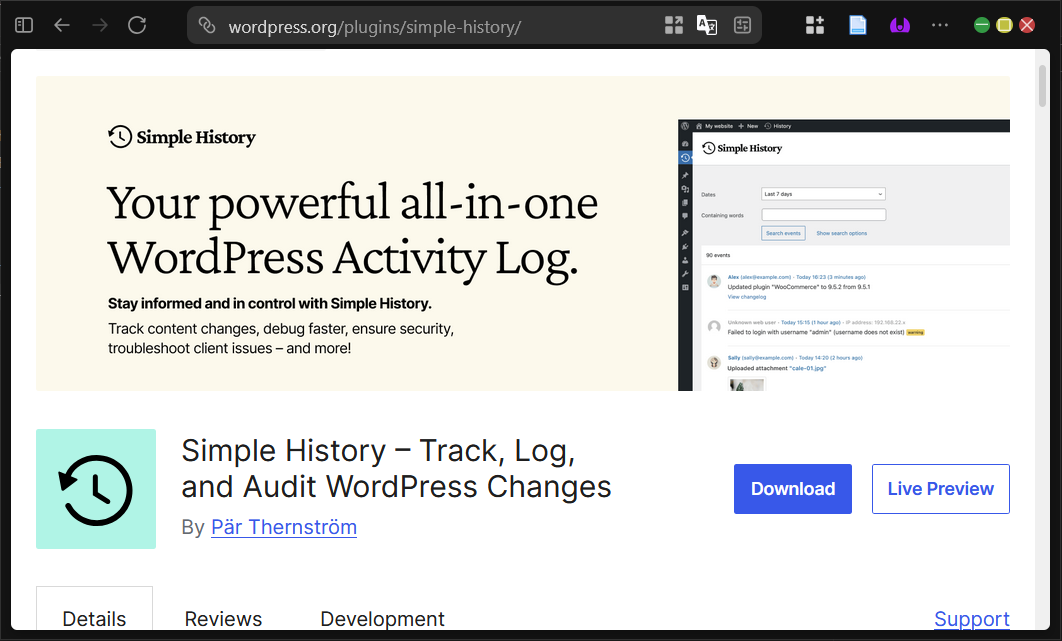The height and width of the screenshot is (641, 1062).
Task: Open the extensions grid-plus icon
Action: pos(815,26)
